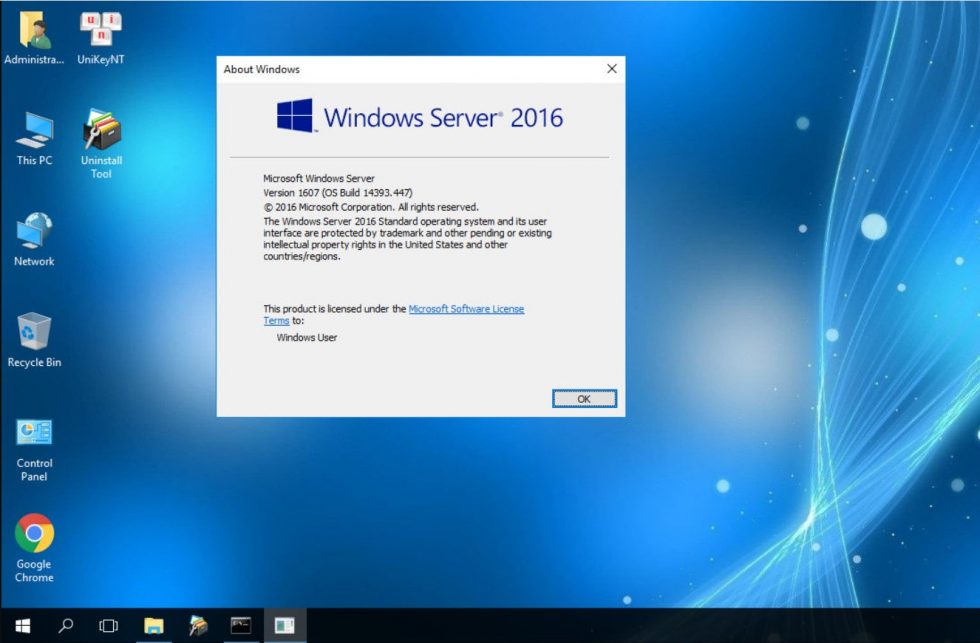Open Uninstall Tool desktop shortcut

click(x=101, y=144)
